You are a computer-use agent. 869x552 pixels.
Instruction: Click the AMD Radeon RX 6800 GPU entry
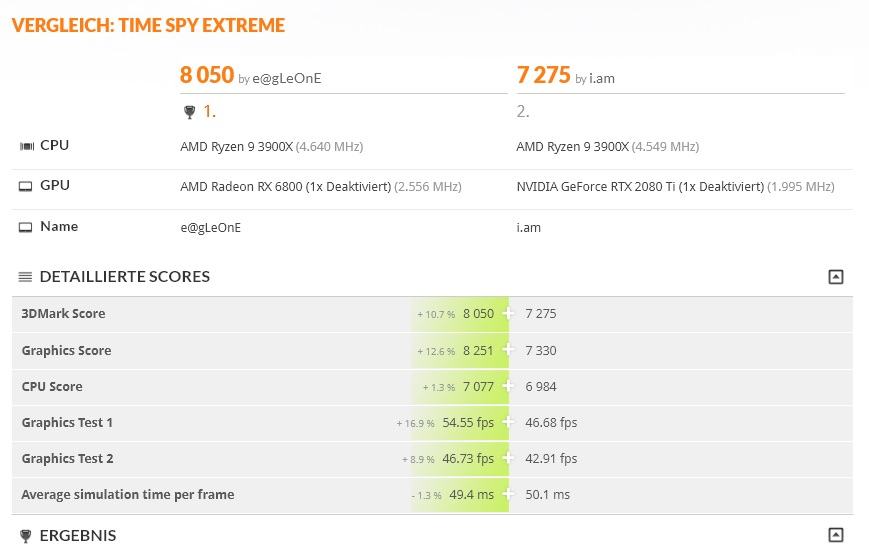click(x=285, y=187)
